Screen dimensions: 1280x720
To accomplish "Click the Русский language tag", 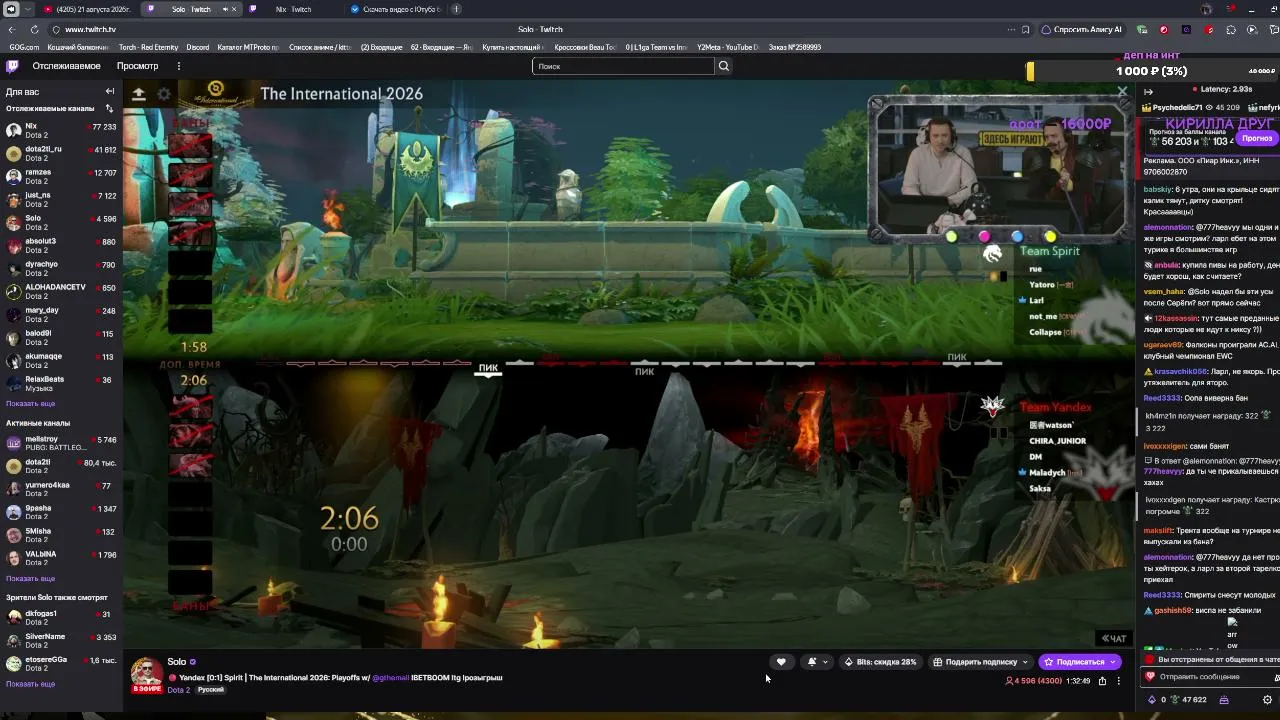I will [210, 690].
